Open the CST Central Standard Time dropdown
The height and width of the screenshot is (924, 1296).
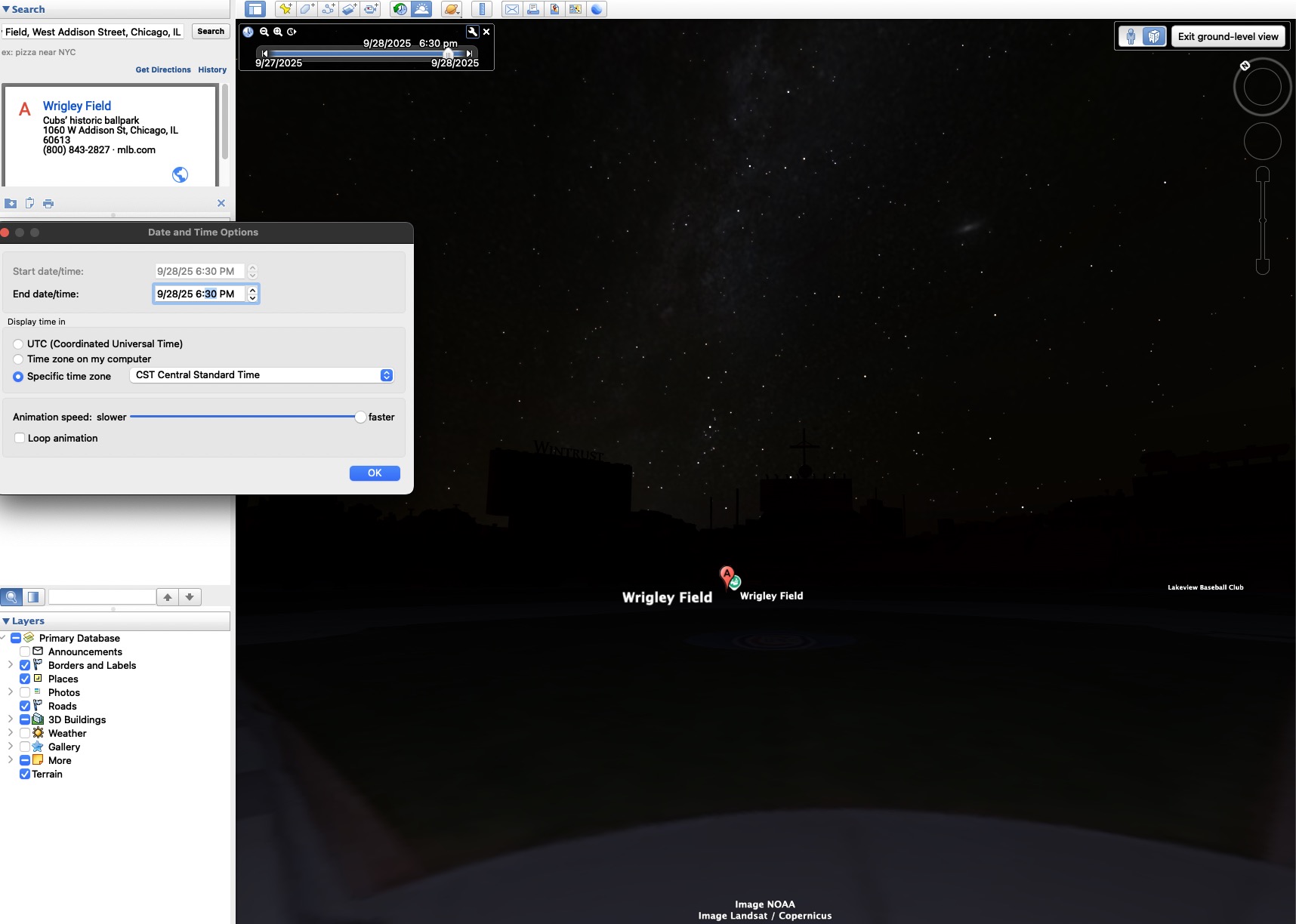(262, 375)
